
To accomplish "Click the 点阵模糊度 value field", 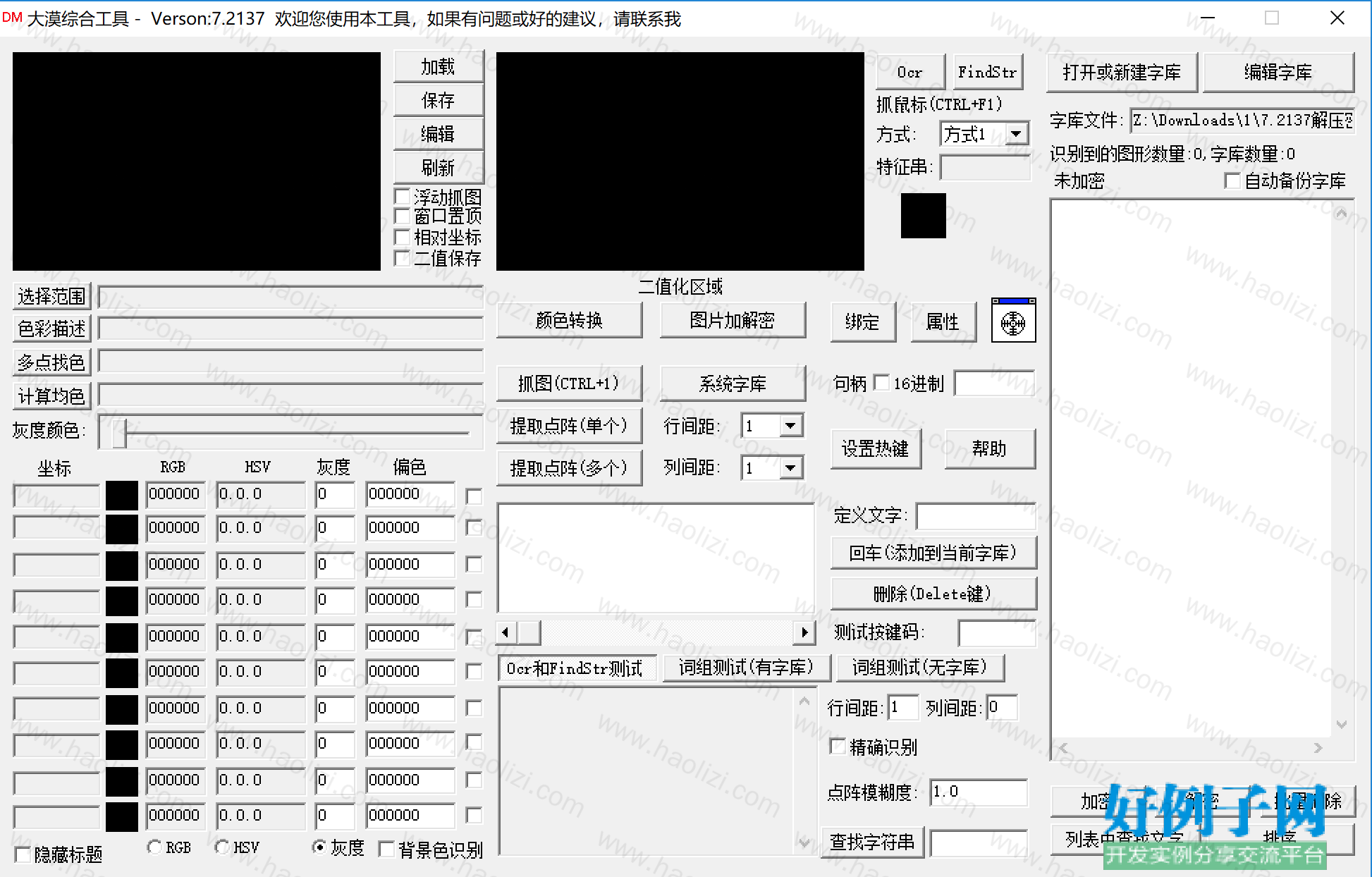I will (x=979, y=792).
